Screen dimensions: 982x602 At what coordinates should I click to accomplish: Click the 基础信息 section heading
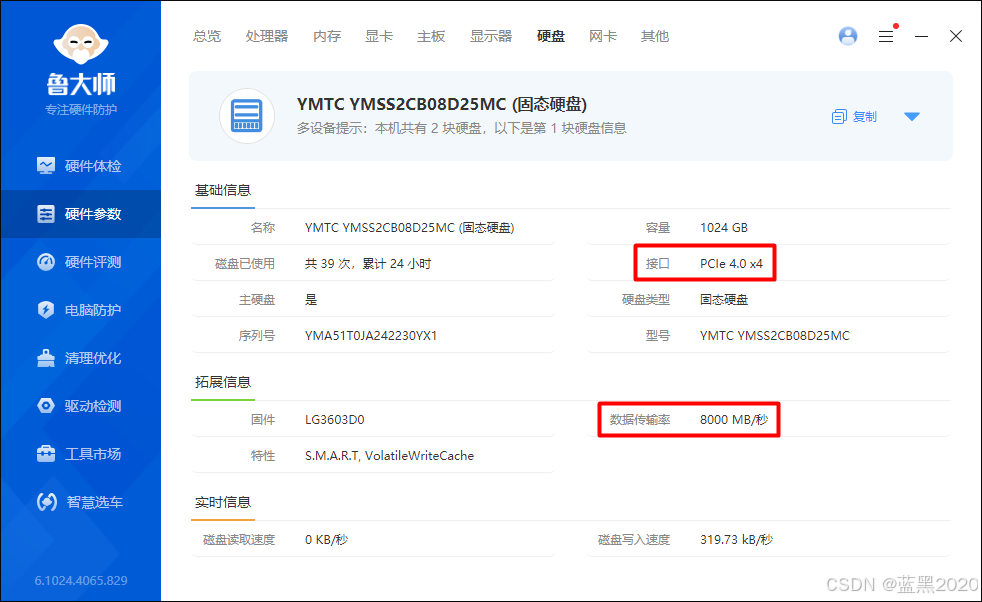(x=223, y=190)
